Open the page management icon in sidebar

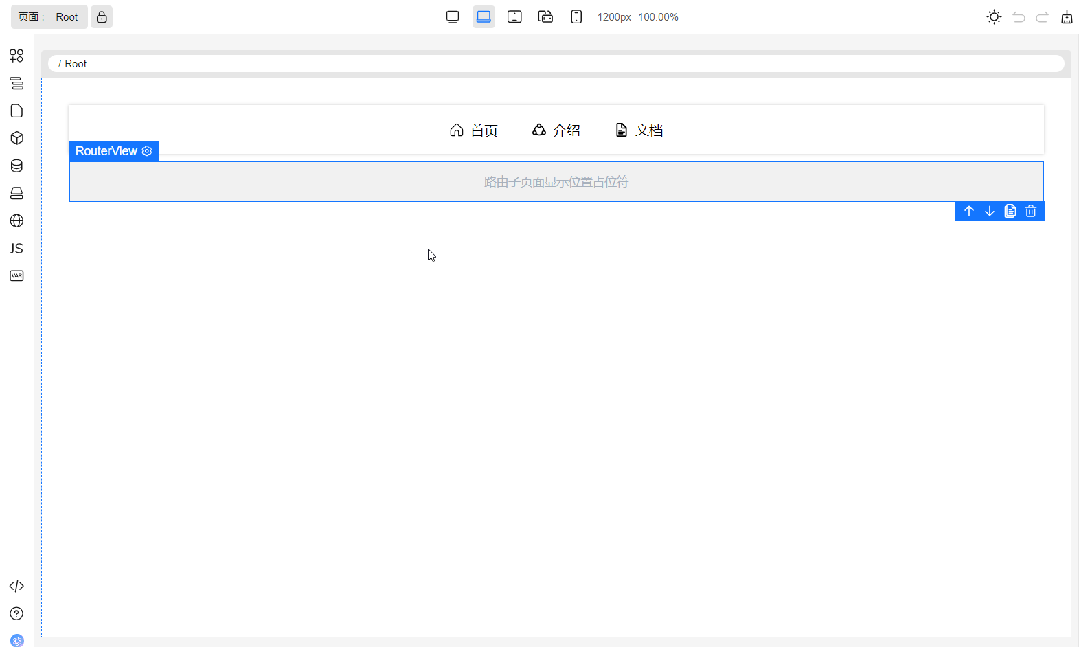pyautogui.click(x=16, y=111)
